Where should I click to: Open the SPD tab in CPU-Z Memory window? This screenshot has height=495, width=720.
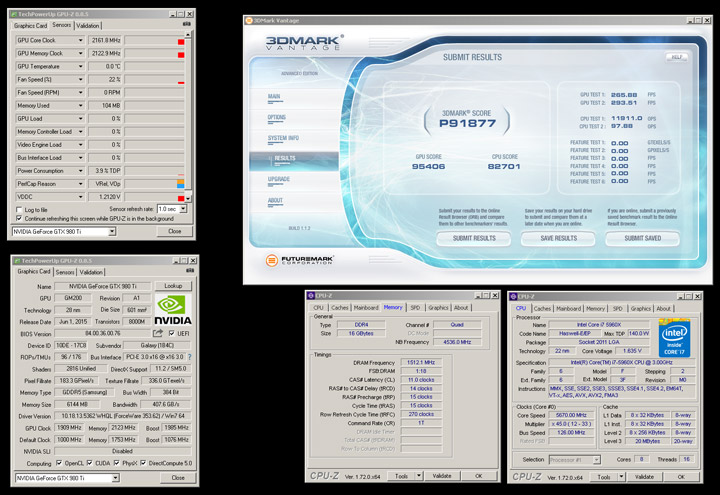(x=415, y=308)
